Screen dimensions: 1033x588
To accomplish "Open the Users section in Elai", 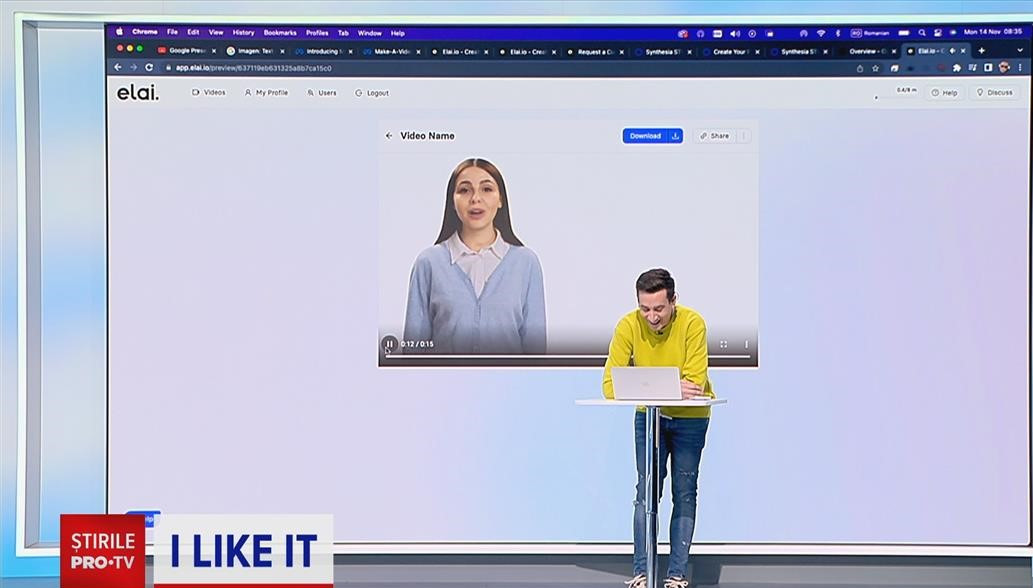I will (x=322, y=92).
